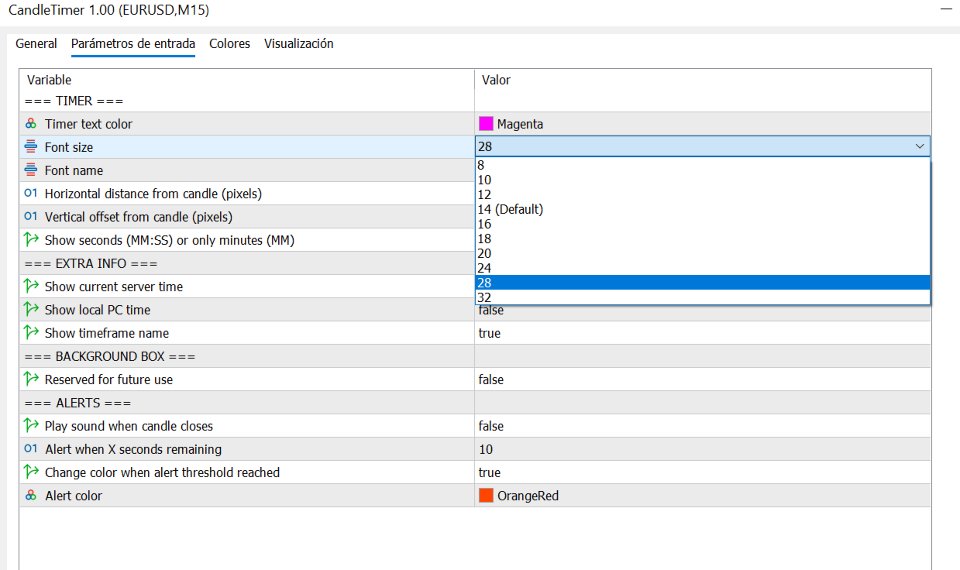Click the Valor column header

click(495, 80)
